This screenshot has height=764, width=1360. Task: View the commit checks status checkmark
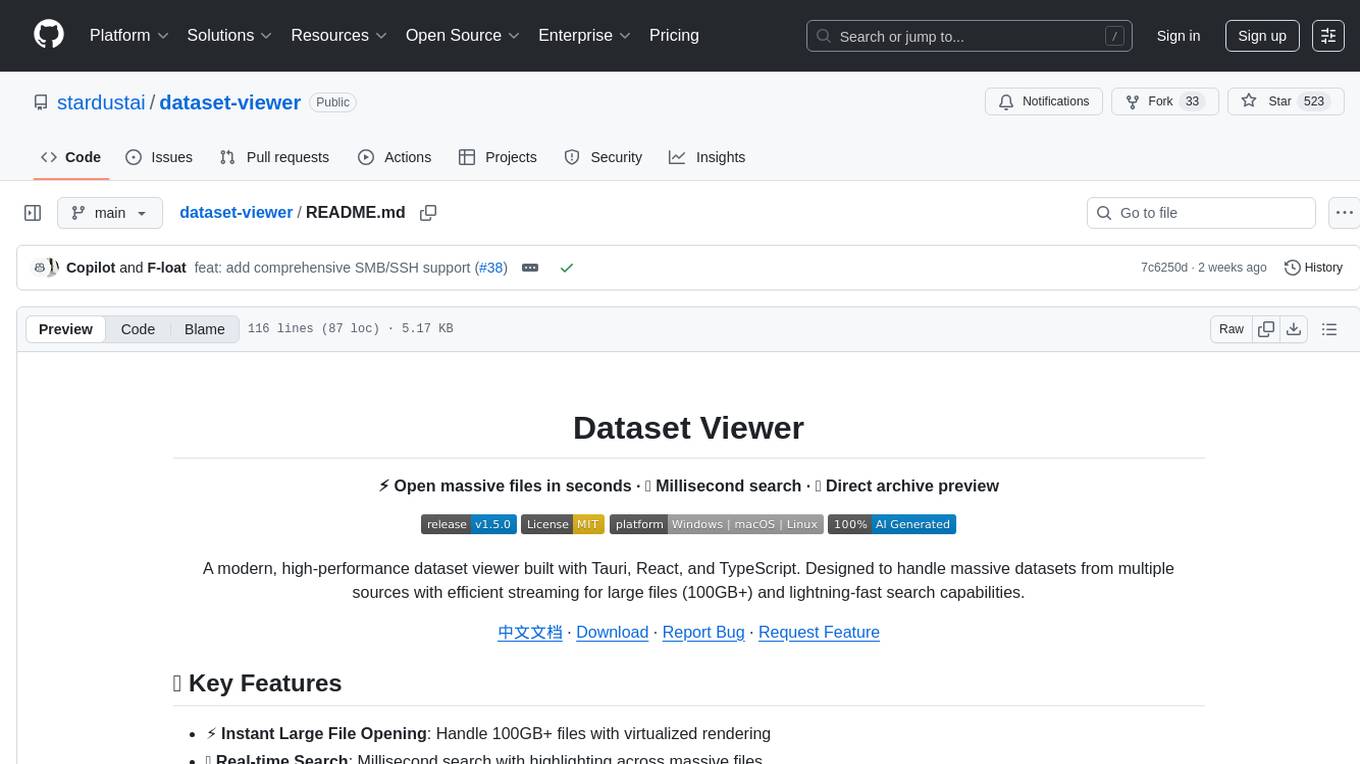coord(567,268)
